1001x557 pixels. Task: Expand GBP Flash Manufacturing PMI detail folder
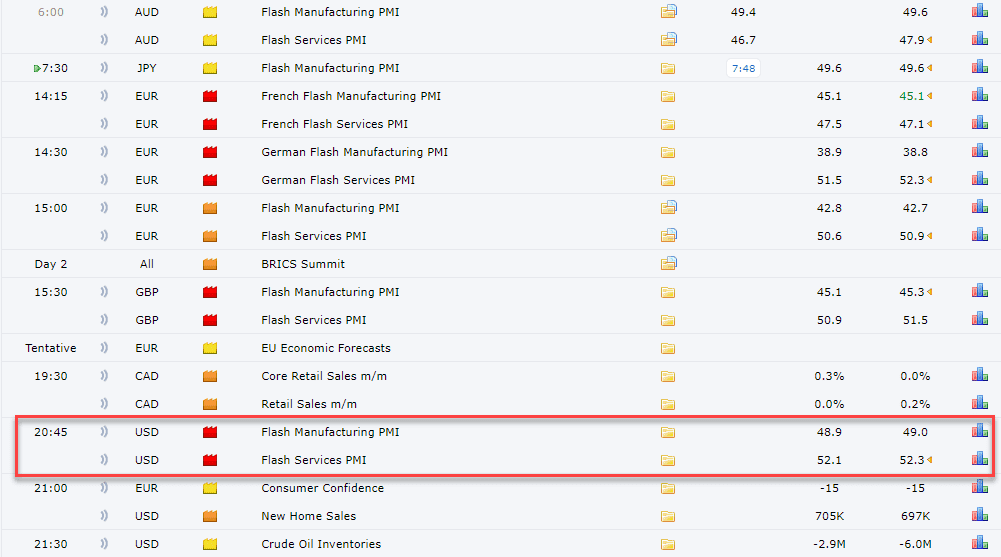pyautogui.click(x=668, y=292)
